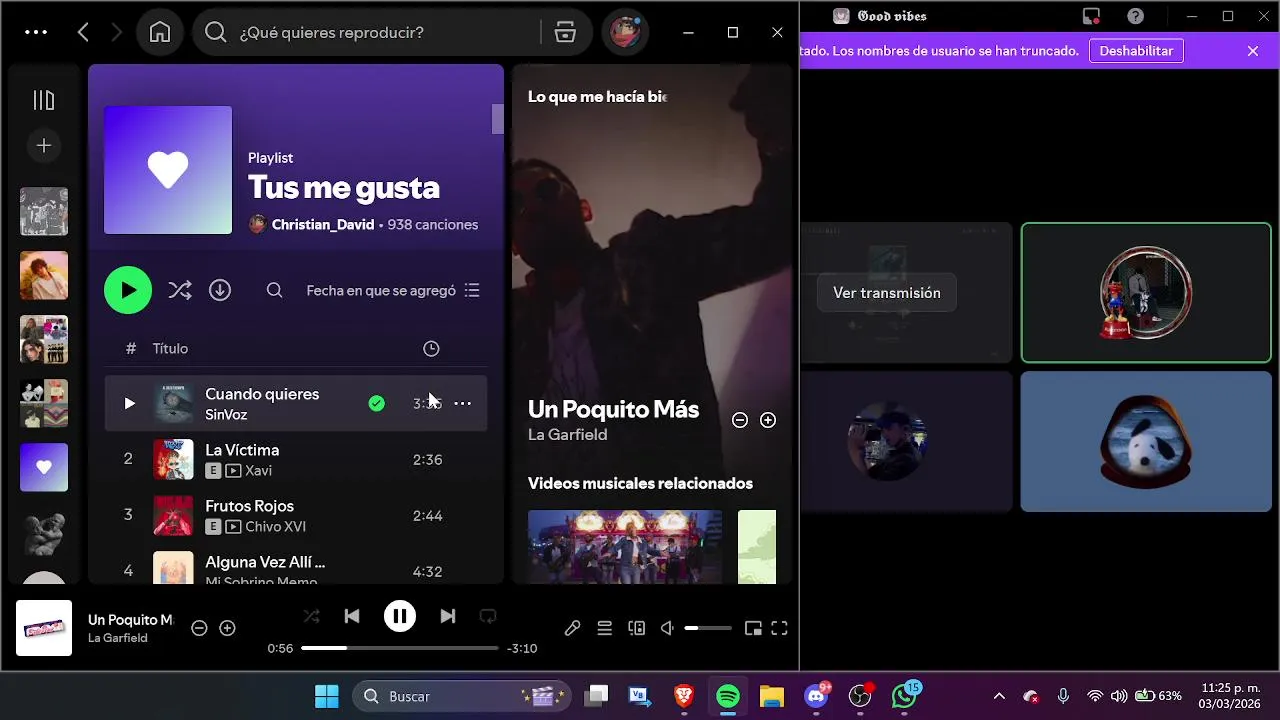Toggle the green liked checkmark on 'Cuando quieres'

tap(376, 403)
